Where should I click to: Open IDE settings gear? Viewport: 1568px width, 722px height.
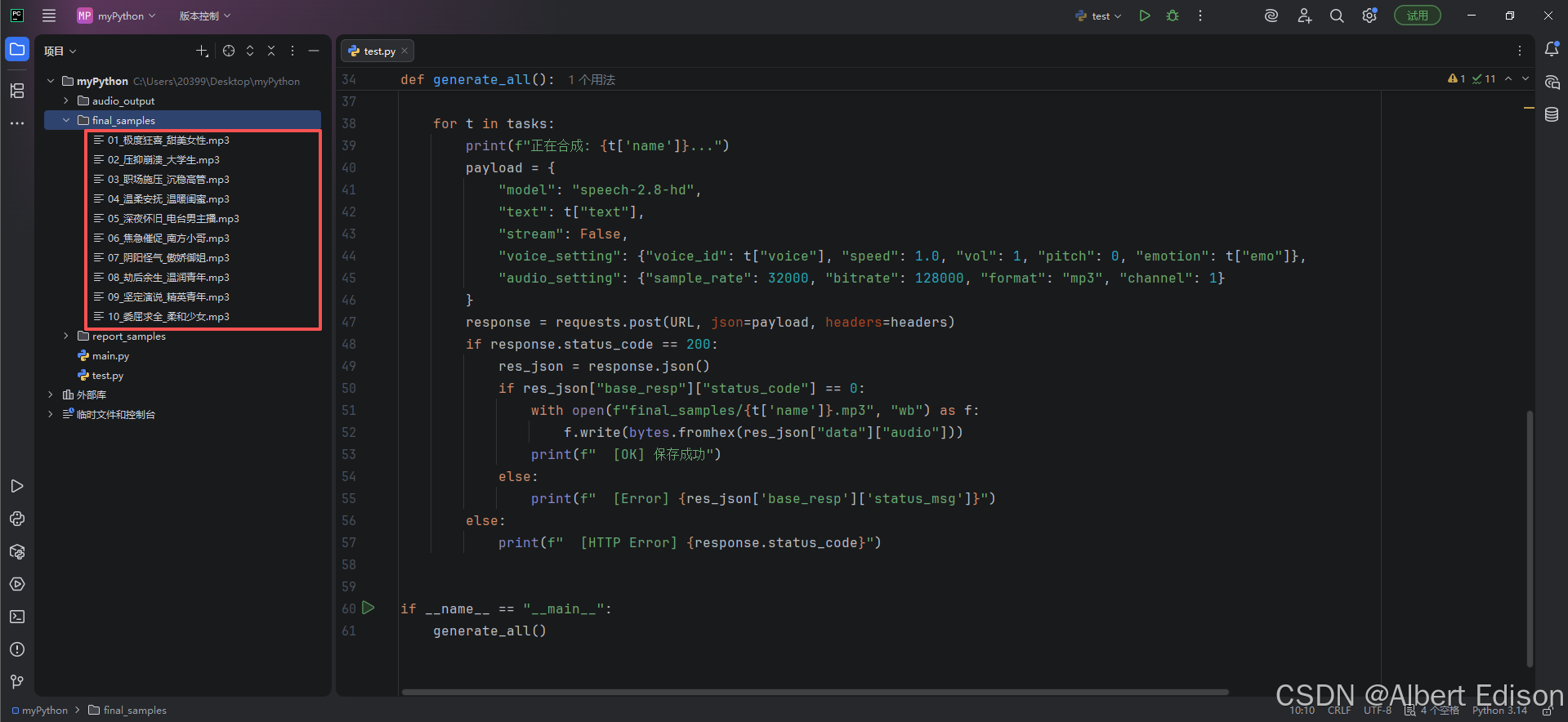tap(1369, 16)
